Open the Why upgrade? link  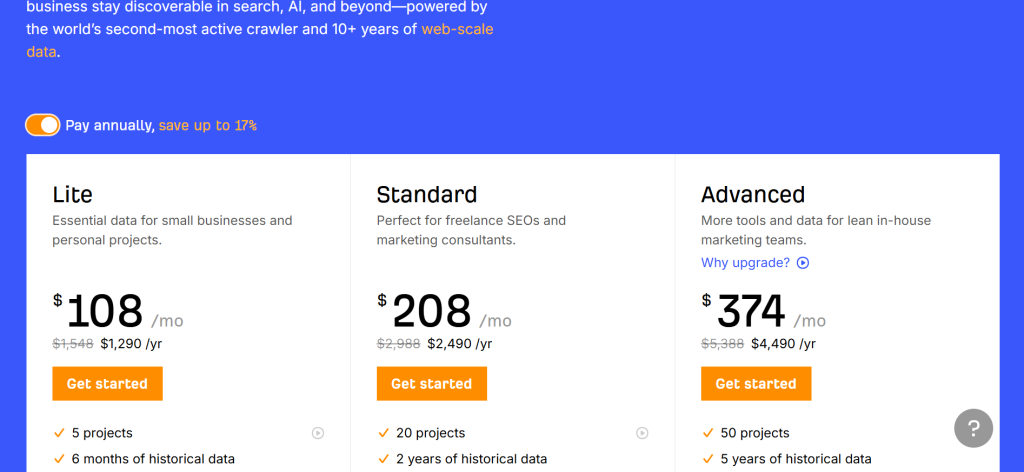[x=745, y=263]
